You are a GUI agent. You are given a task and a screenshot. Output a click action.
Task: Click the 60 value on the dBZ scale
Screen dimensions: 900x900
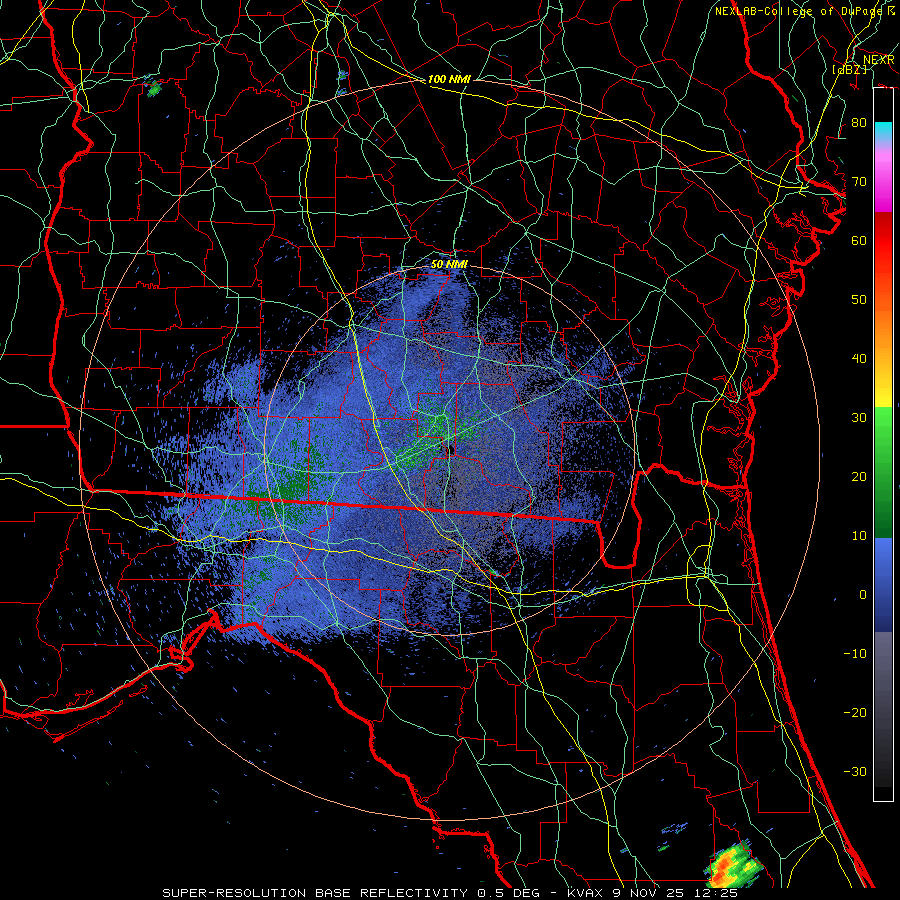pyautogui.click(x=859, y=240)
